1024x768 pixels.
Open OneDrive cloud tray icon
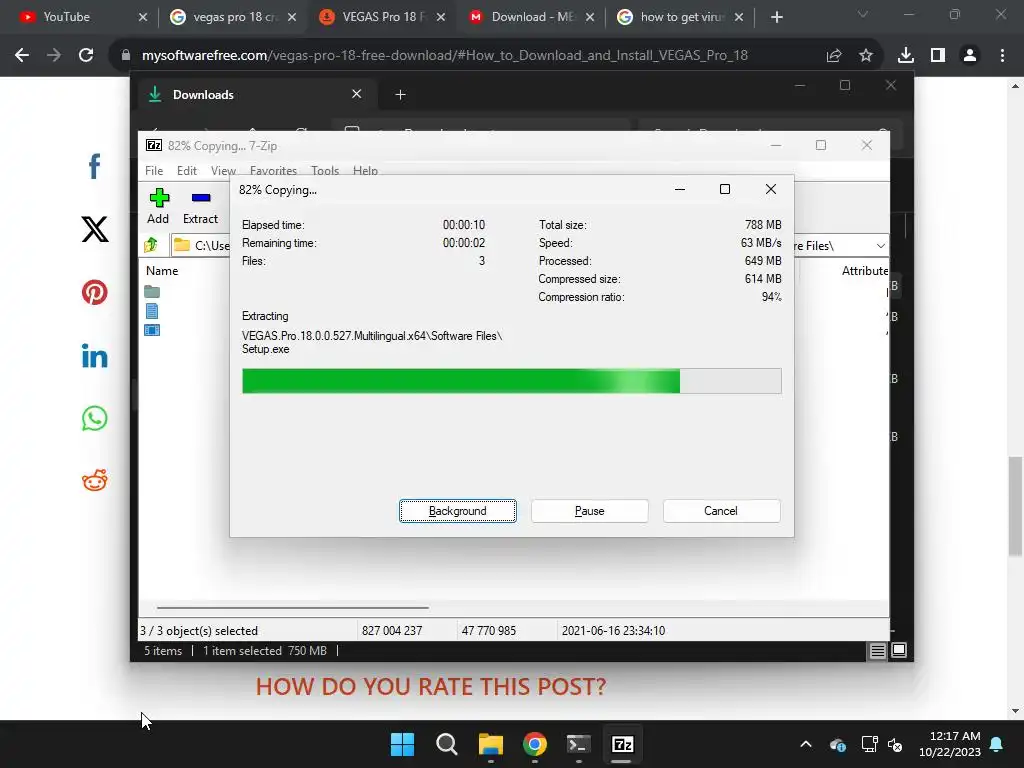pos(838,744)
